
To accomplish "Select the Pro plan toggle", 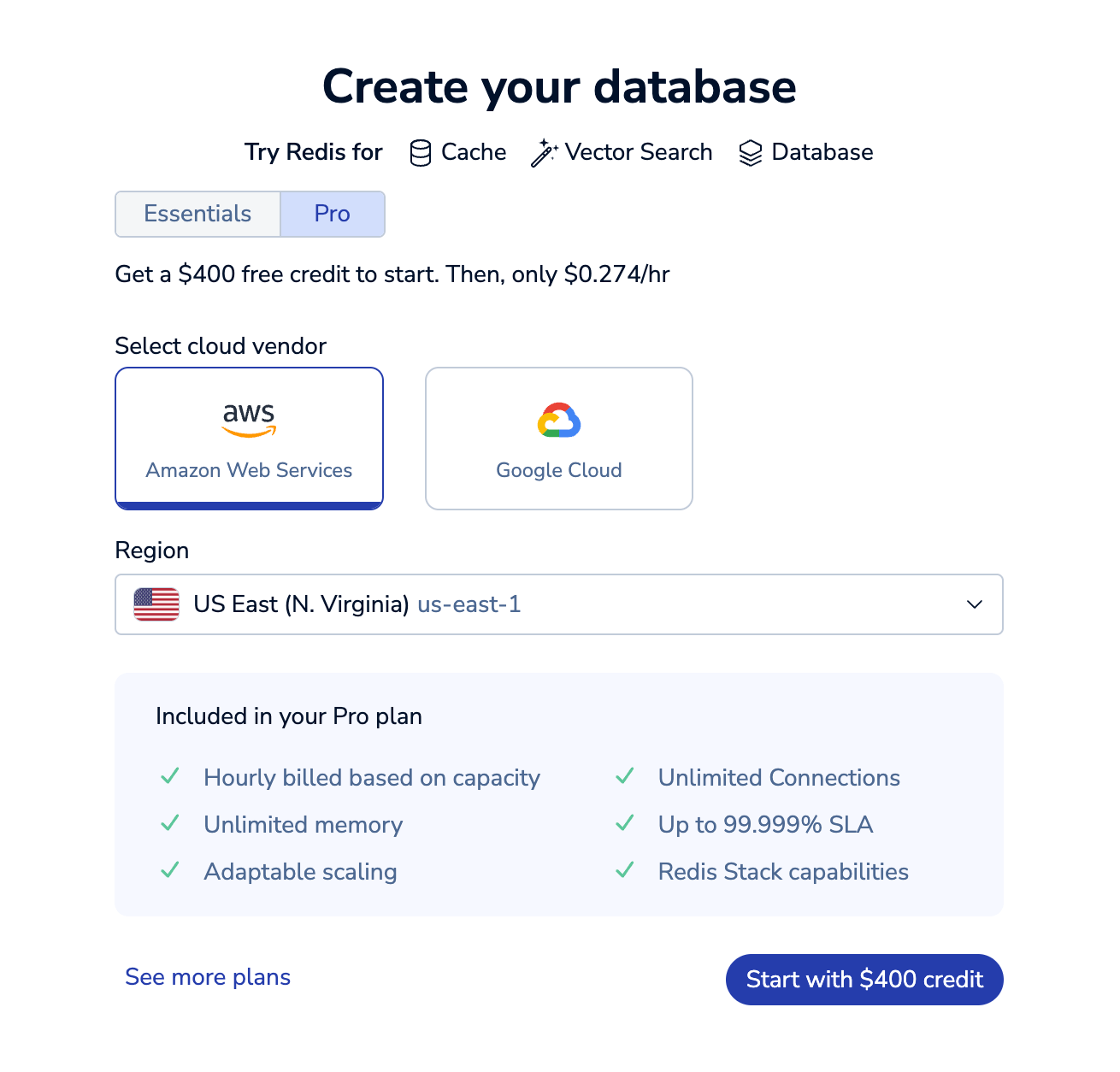I will (333, 214).
